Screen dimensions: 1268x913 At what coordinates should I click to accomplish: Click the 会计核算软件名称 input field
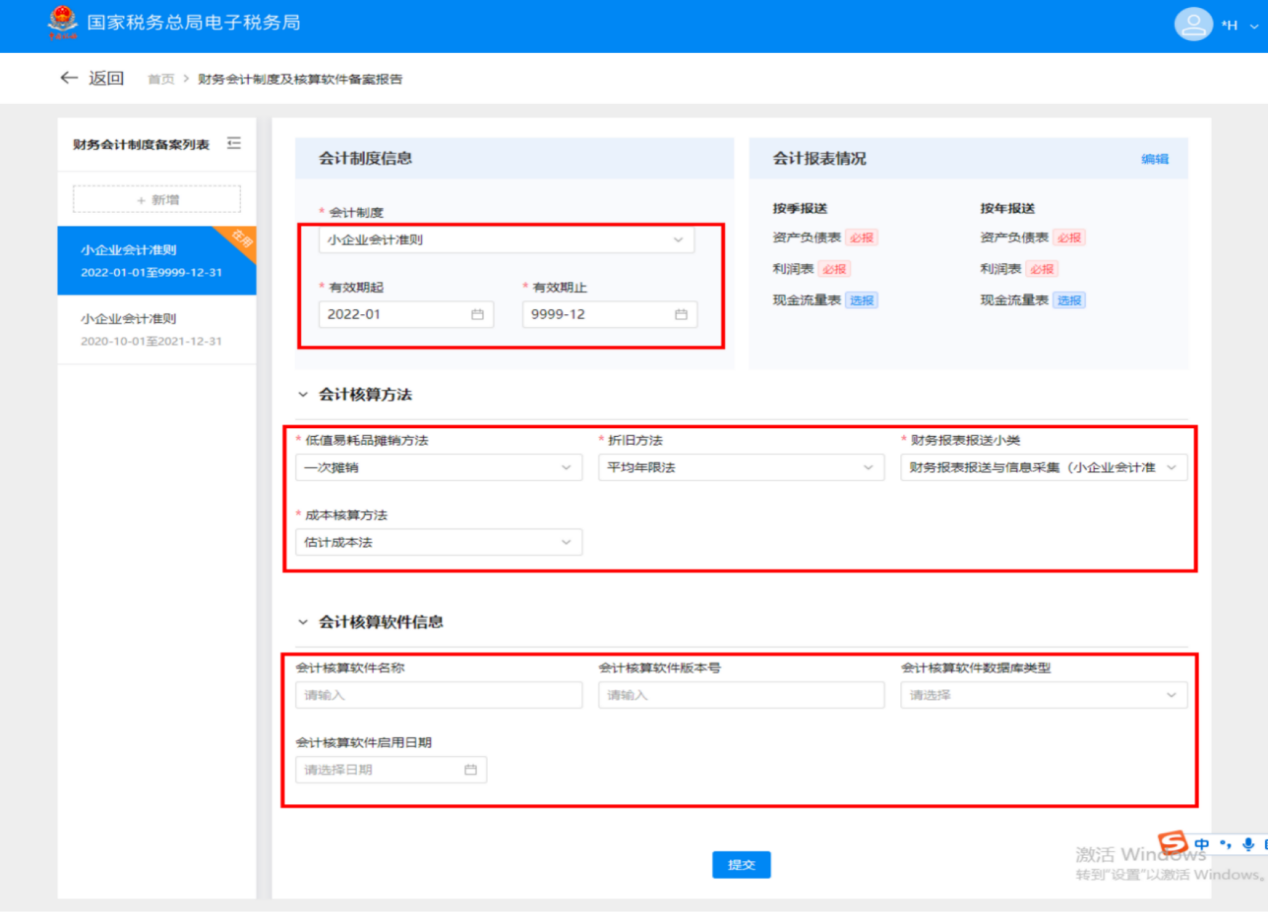pos(439,695)
